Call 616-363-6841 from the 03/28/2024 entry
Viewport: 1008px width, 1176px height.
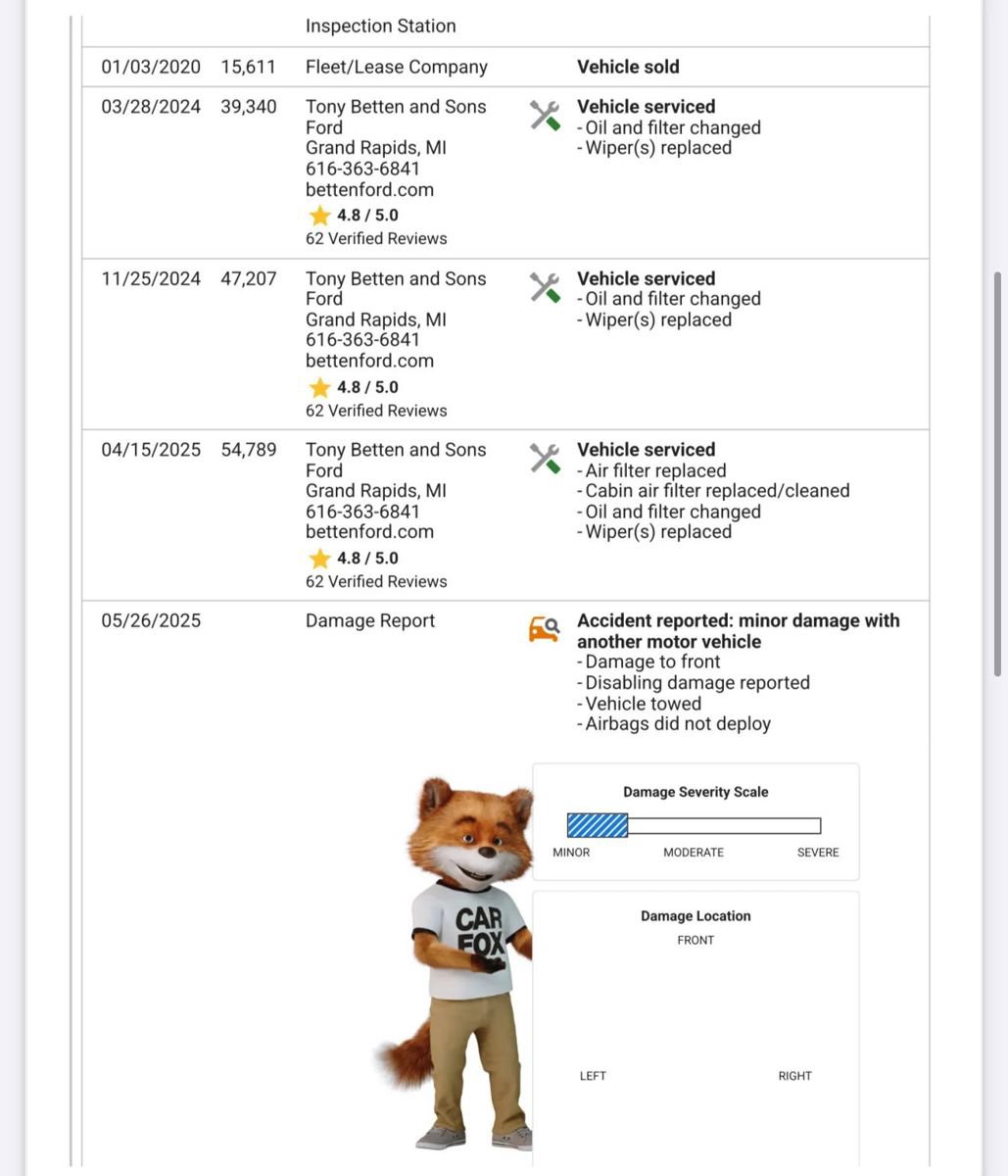click(x=362, y=169)
